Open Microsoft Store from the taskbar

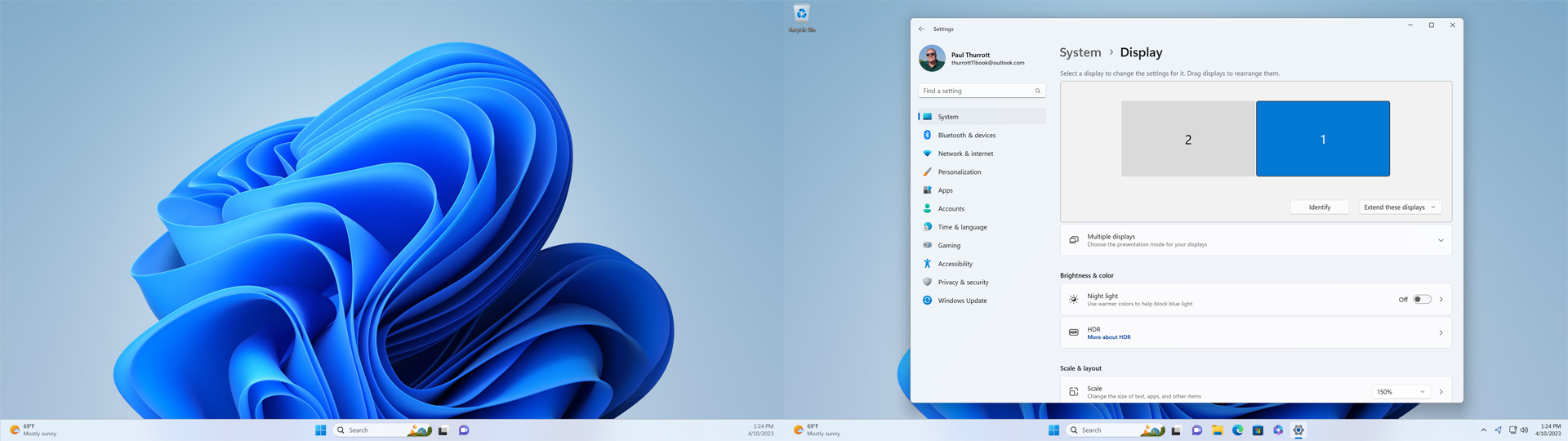[x=1258, y=430]
